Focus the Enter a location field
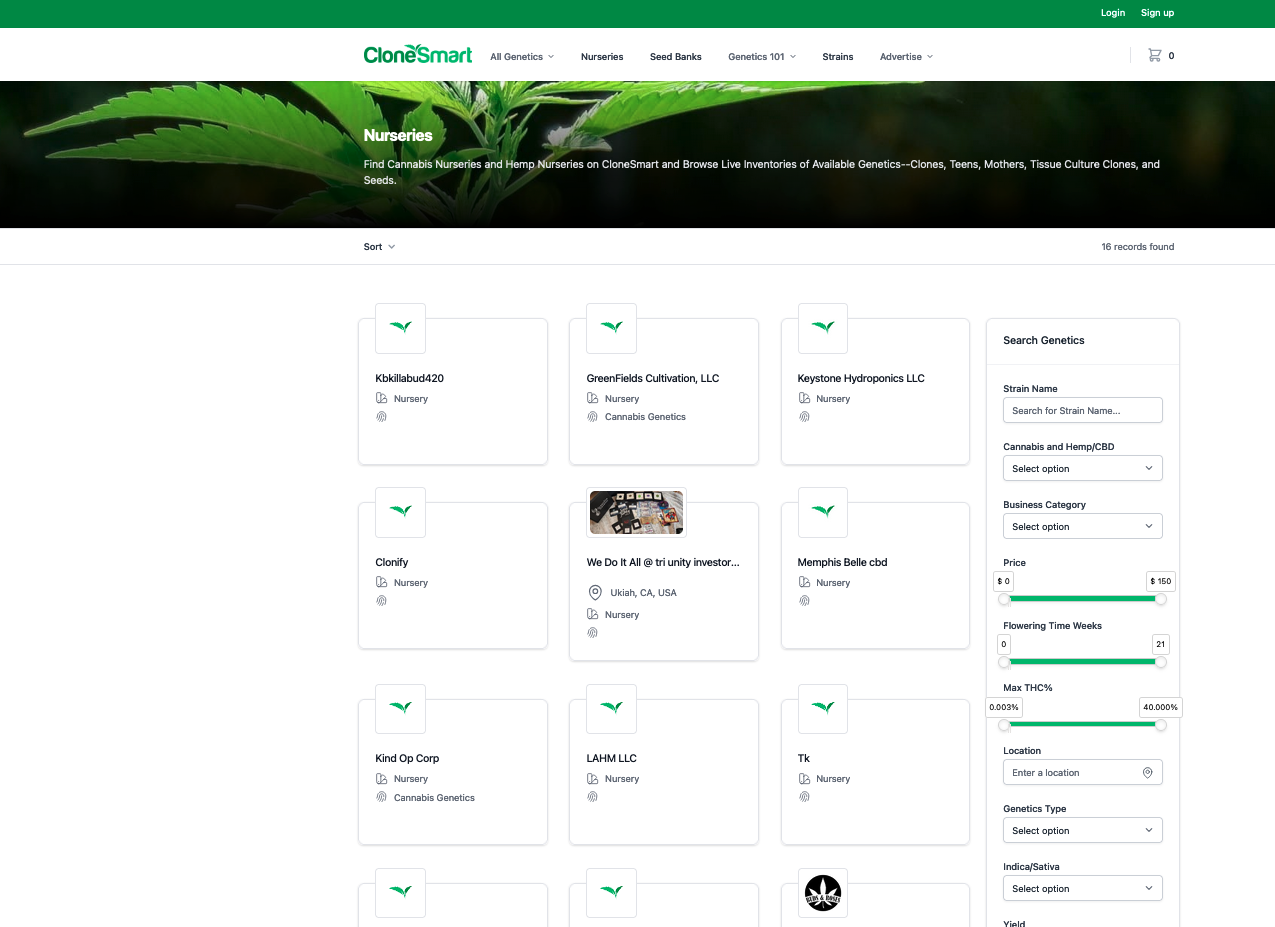Screen dimensions: 1275x927 [x=1082, y=773]
